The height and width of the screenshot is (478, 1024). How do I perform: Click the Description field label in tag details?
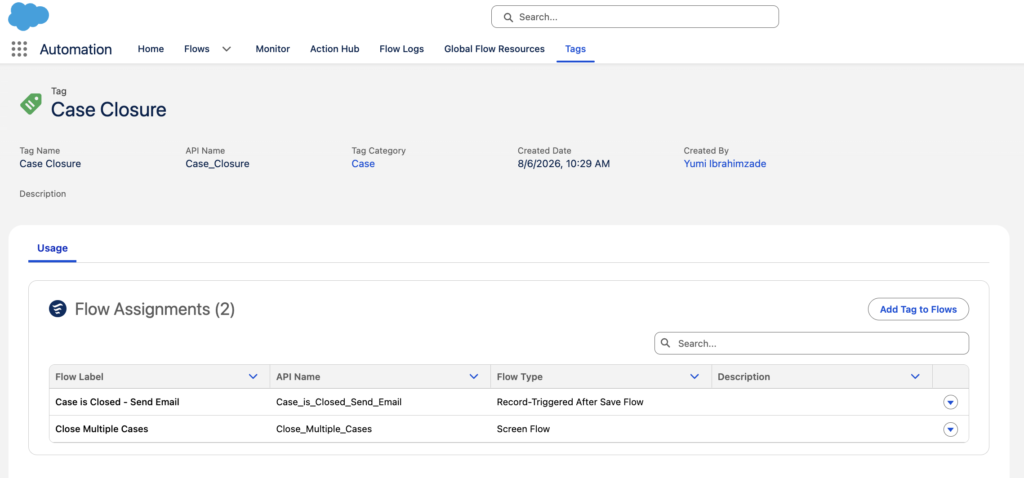pos(42,194)
